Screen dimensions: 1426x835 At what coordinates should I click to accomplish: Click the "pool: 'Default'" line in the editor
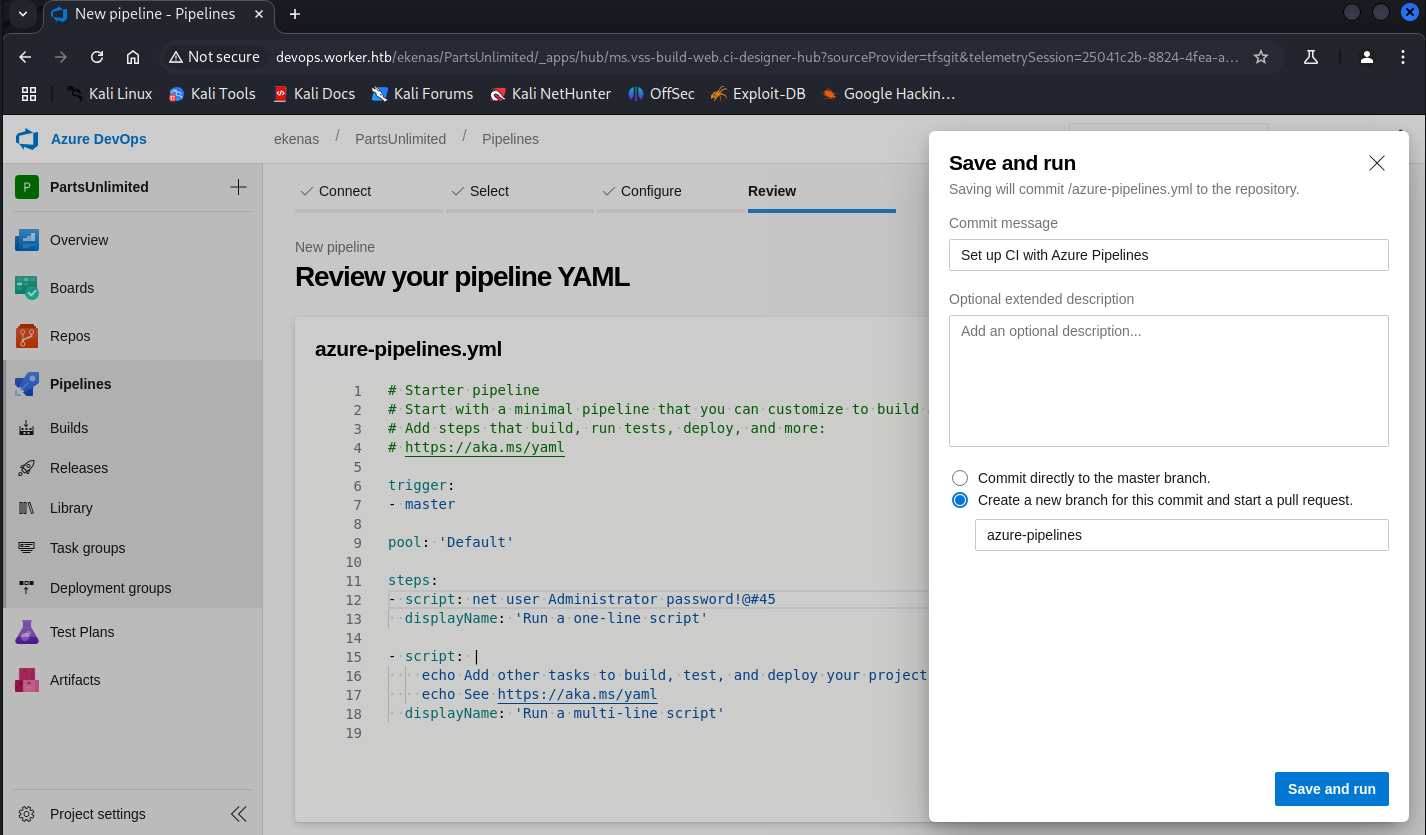point(451,542)
